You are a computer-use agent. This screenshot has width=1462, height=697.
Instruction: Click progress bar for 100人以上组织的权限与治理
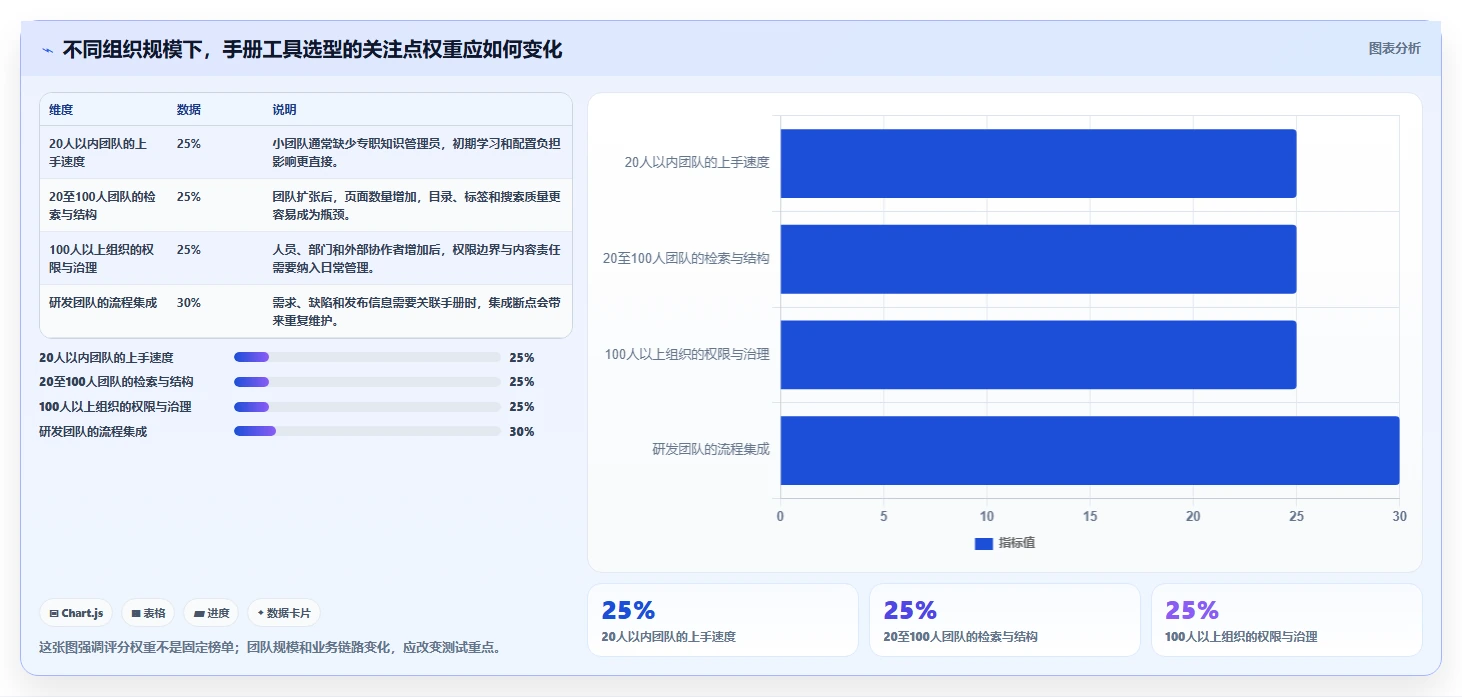click(367, 407)
